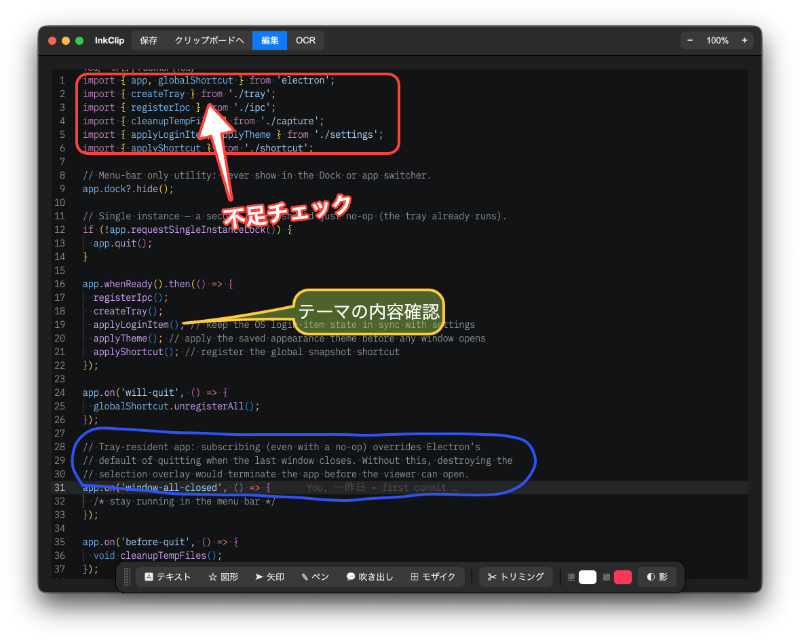This screenshot has height=643, width=800.
Task: Select the 図形 shape tool
Action: click(223, 577)
